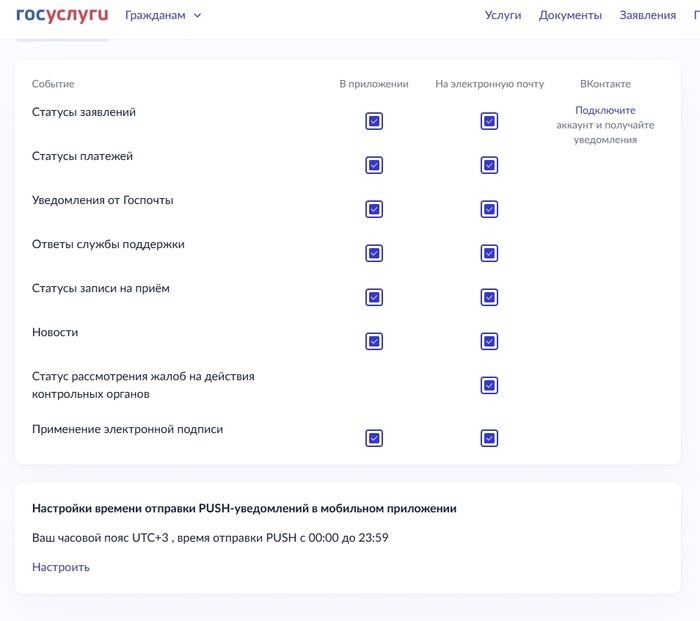This screenshot has height=621, width=700.
Task: Disable in-app Уведомления от Госпочты
Action: (x=374, y=209)
